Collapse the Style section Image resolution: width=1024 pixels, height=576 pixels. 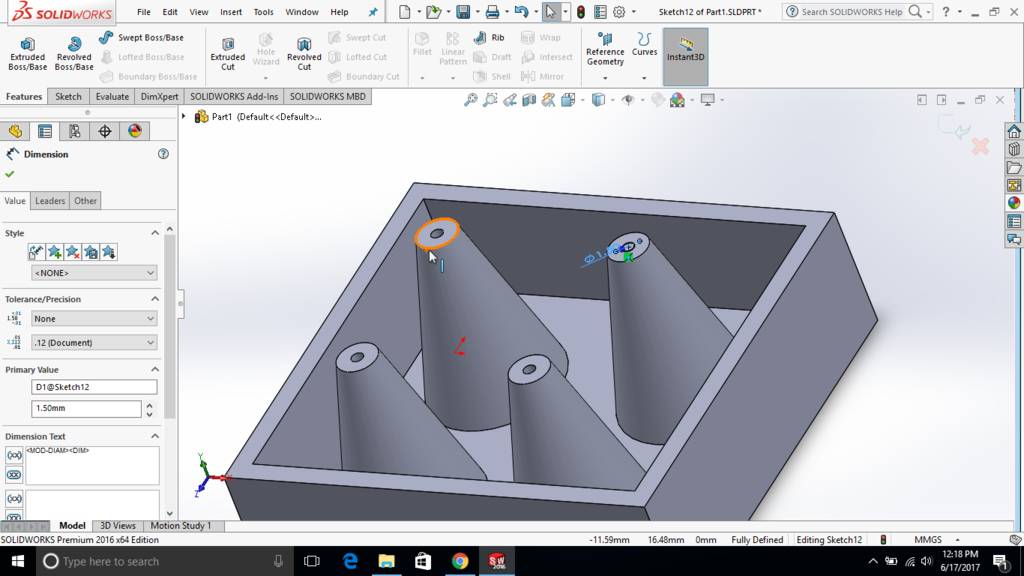coord(155,233)
